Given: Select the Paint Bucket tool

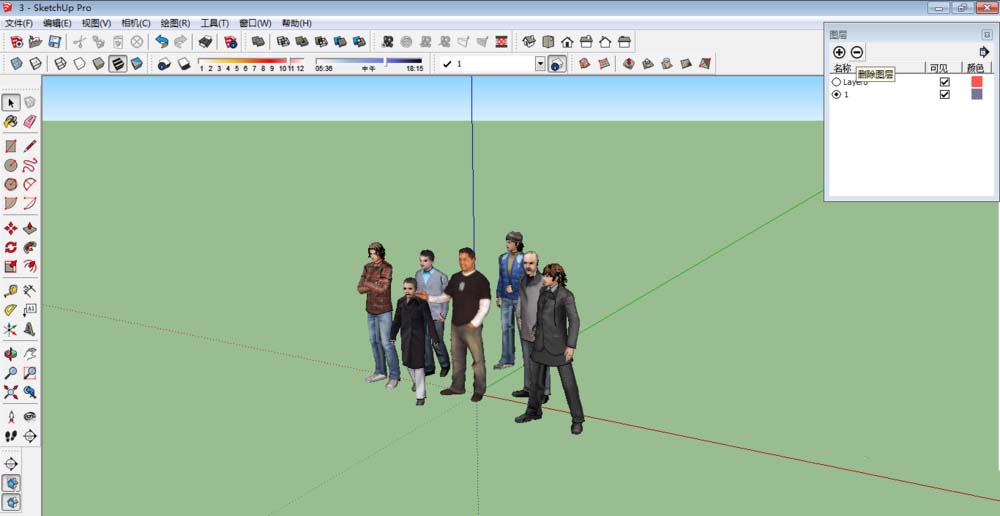Looking at the screenshot, I should tap(11, 121).
